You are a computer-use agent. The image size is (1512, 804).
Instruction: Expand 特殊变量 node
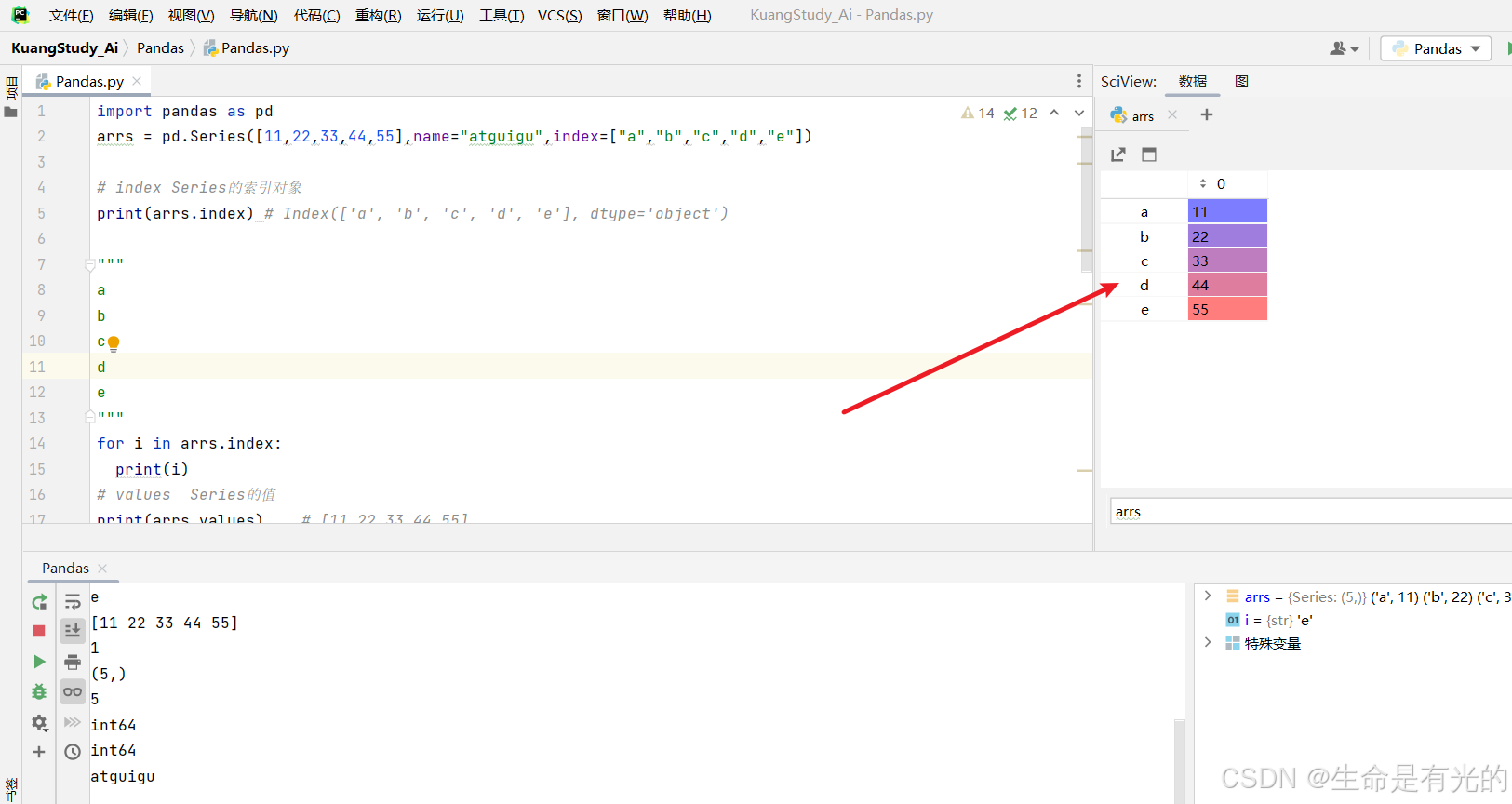tap(1208, 643)
